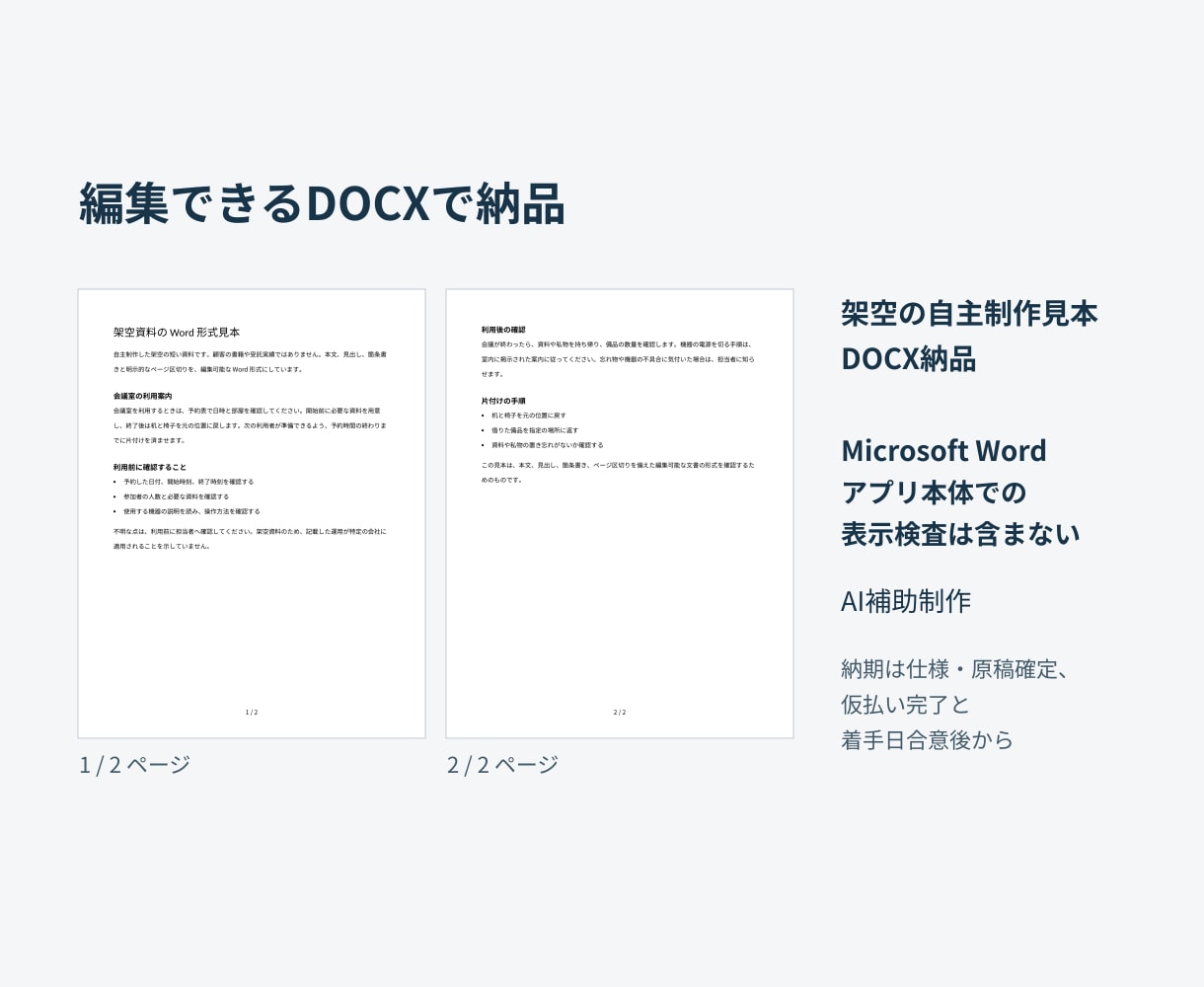Click the heading '会議室の利用案内' on page 1

143,396
